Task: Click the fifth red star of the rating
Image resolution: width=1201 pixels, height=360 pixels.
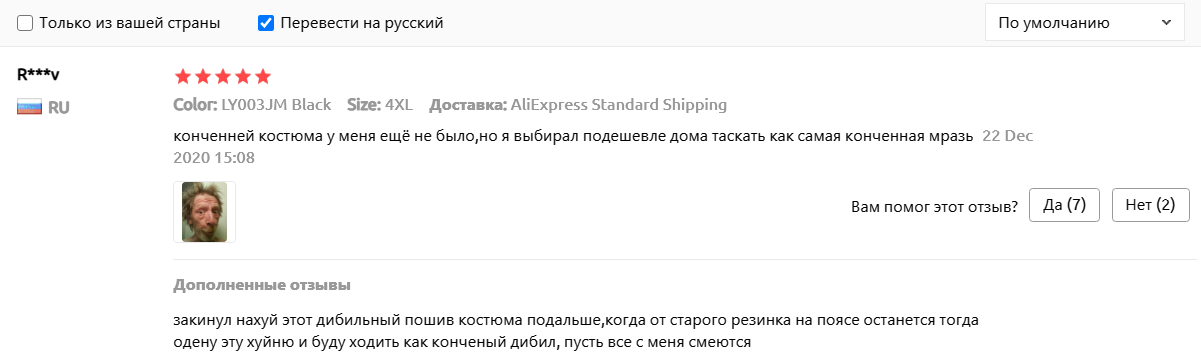Action: [x=263, y=76]
